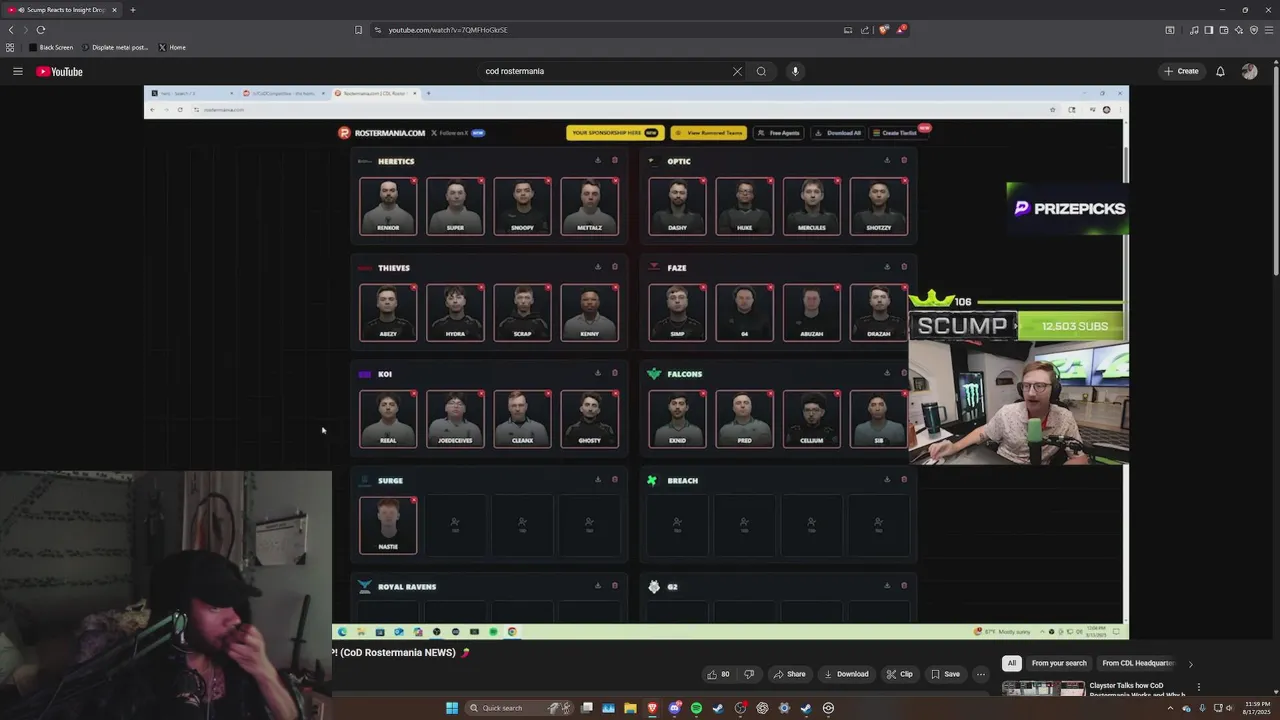
Task: Share this video
Action: tap(789, 674)
